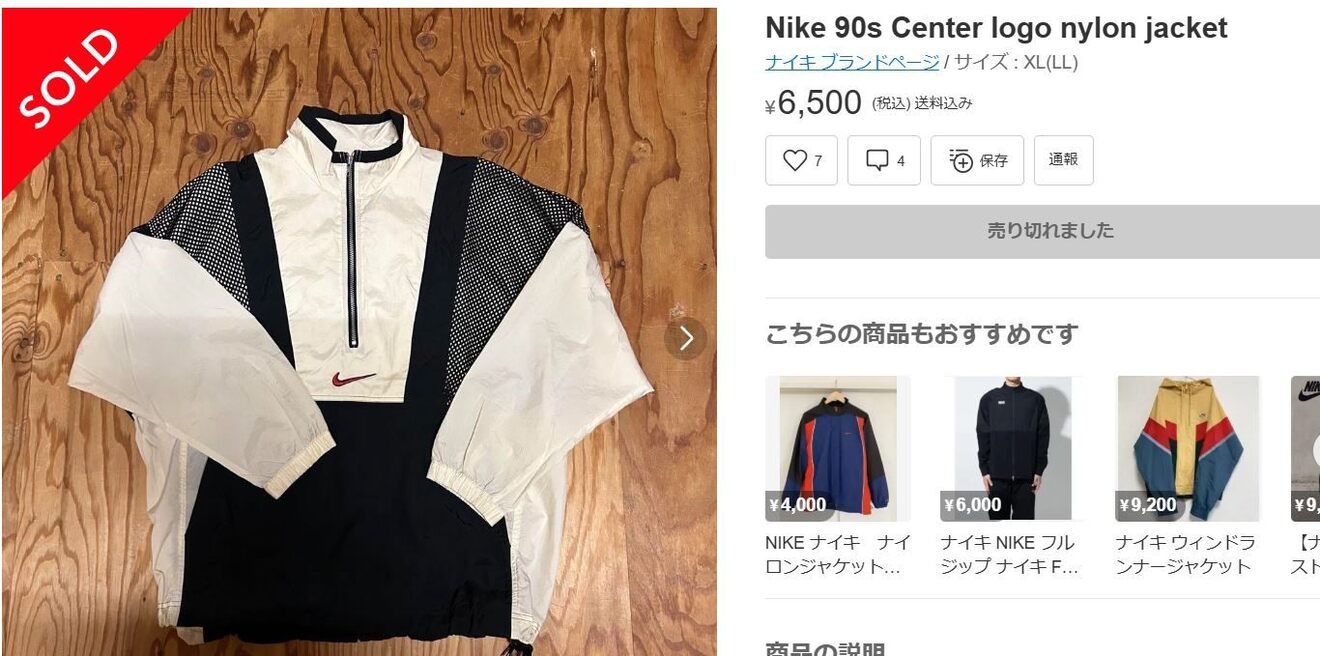Open comments via the speech bubble icon

[884, 160]
